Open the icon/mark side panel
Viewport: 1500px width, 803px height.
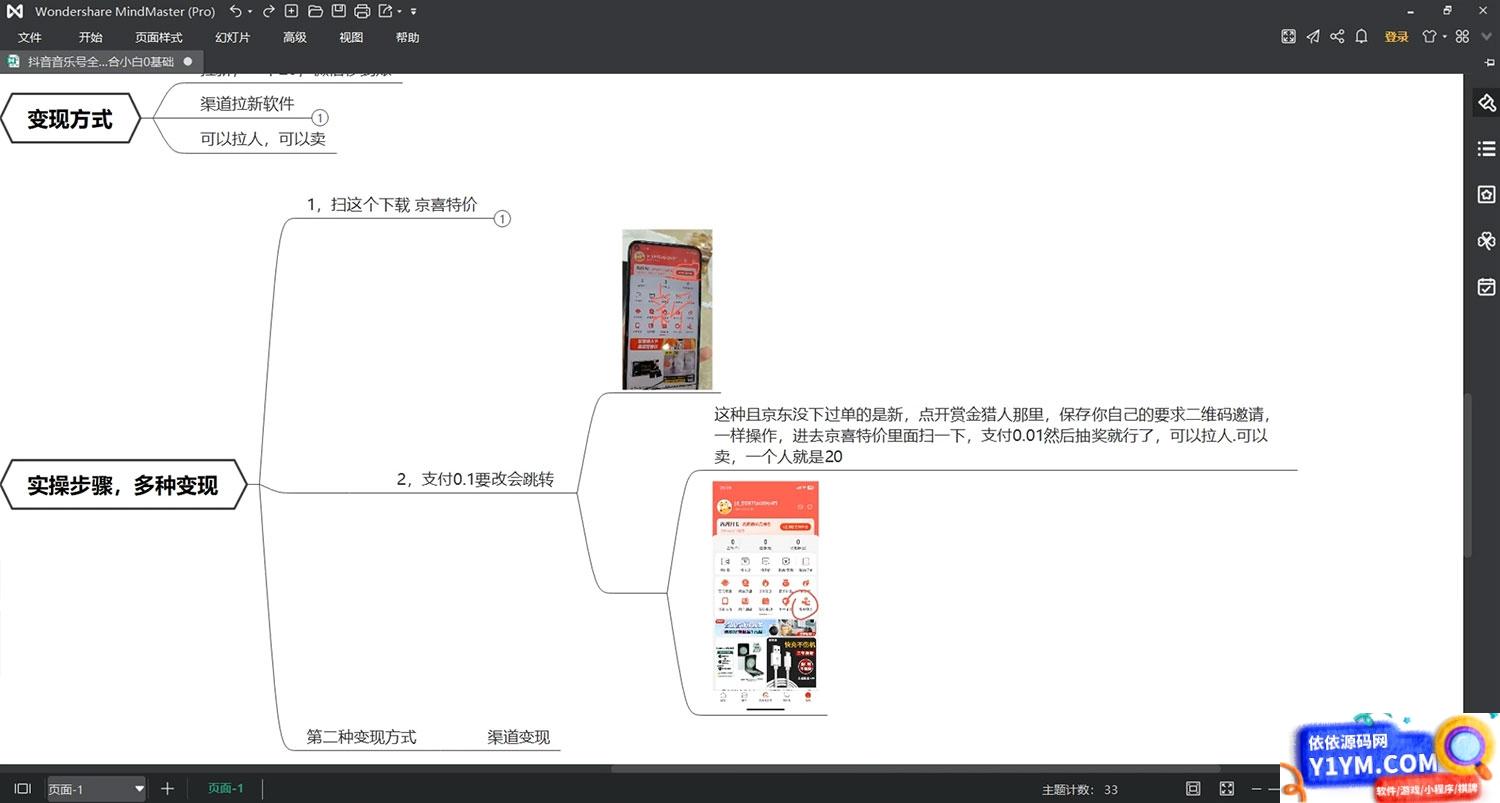point(1486,195)
